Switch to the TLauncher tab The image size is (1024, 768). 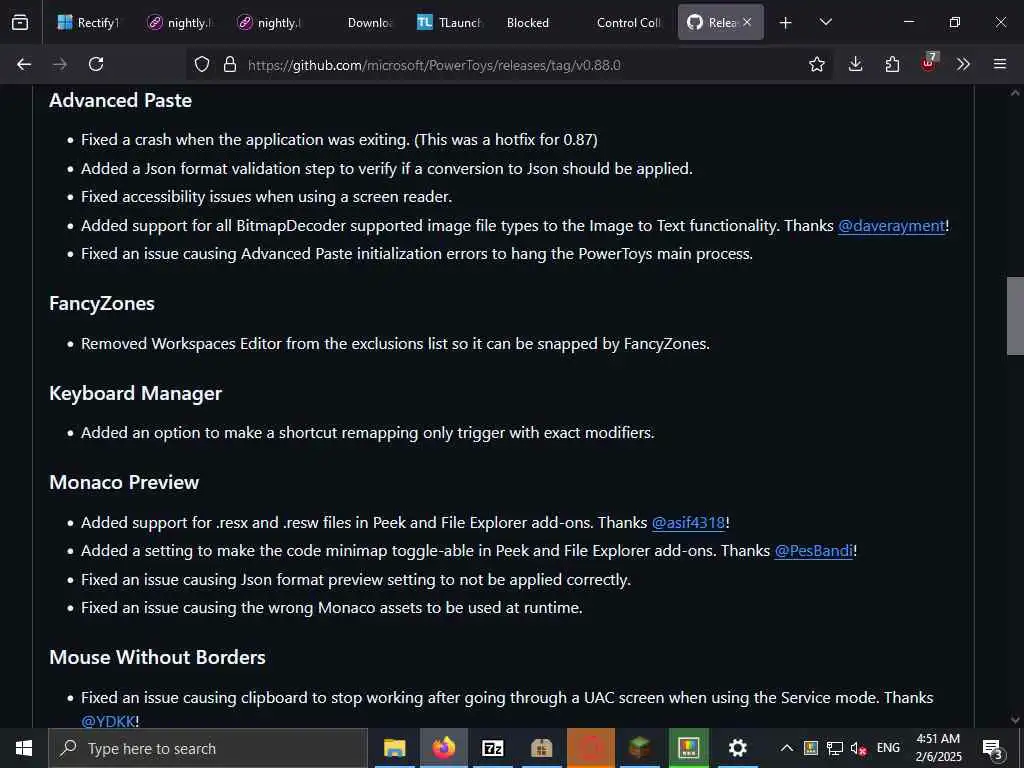pyautogui.click(x=449, y=22)
